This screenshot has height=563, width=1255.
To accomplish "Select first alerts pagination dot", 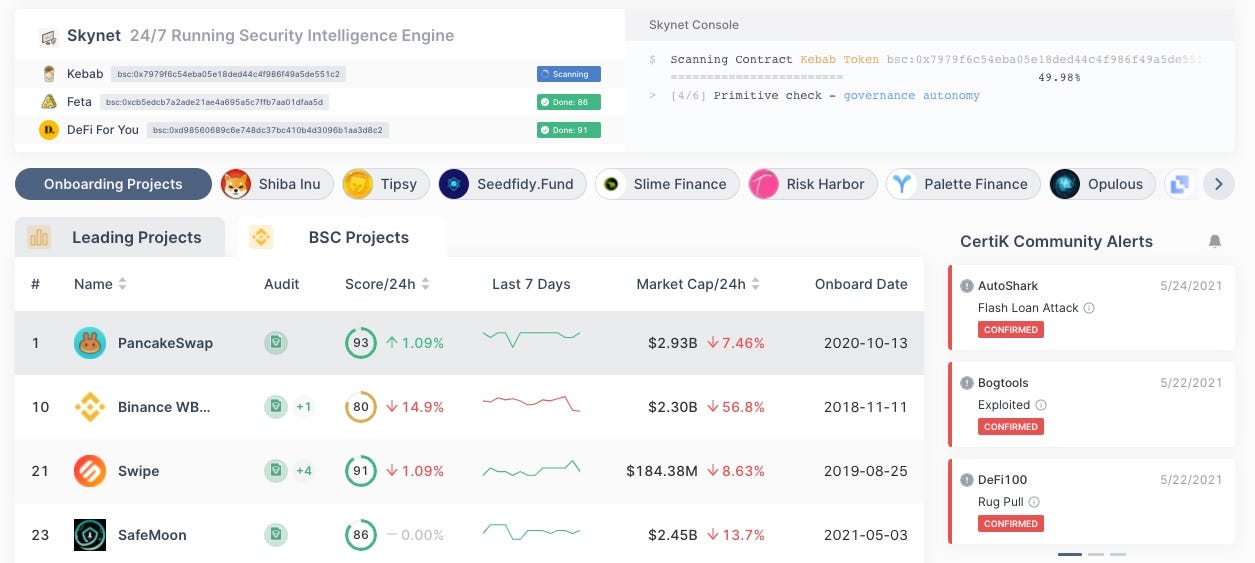I will 1069,553.
